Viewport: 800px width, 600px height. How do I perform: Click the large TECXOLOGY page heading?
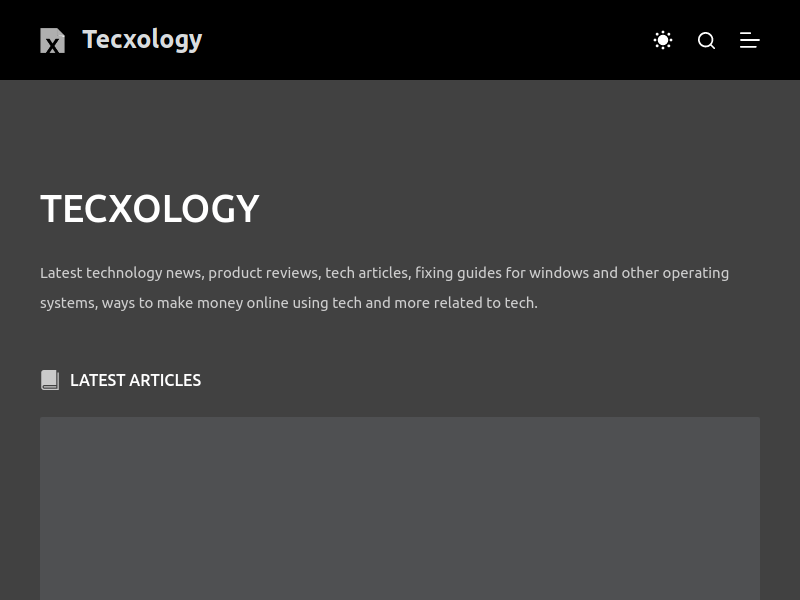click(150, 209)
